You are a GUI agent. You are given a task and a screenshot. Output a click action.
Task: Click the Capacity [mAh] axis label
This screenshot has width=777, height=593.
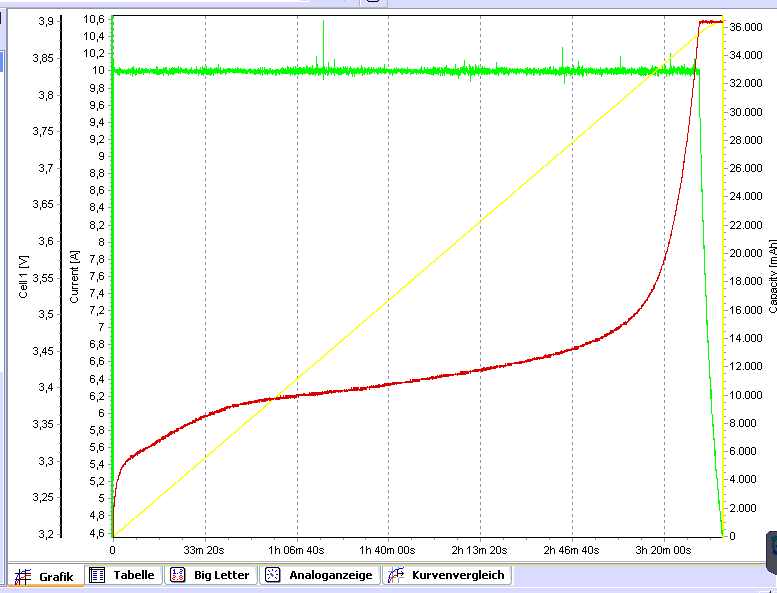(771, 276)
